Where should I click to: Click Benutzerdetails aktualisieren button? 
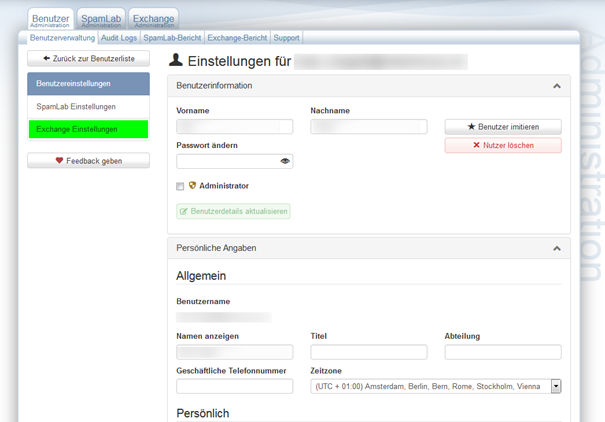pyautogui.click(x=233, y=212)
